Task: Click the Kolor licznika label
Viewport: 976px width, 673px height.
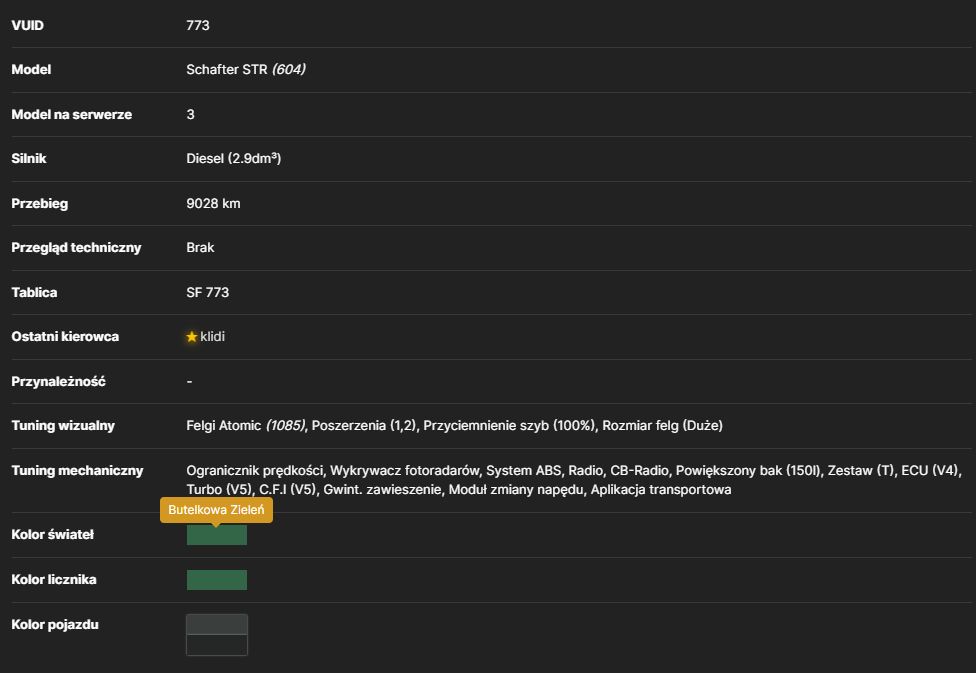Action: [x=54, y=580]
